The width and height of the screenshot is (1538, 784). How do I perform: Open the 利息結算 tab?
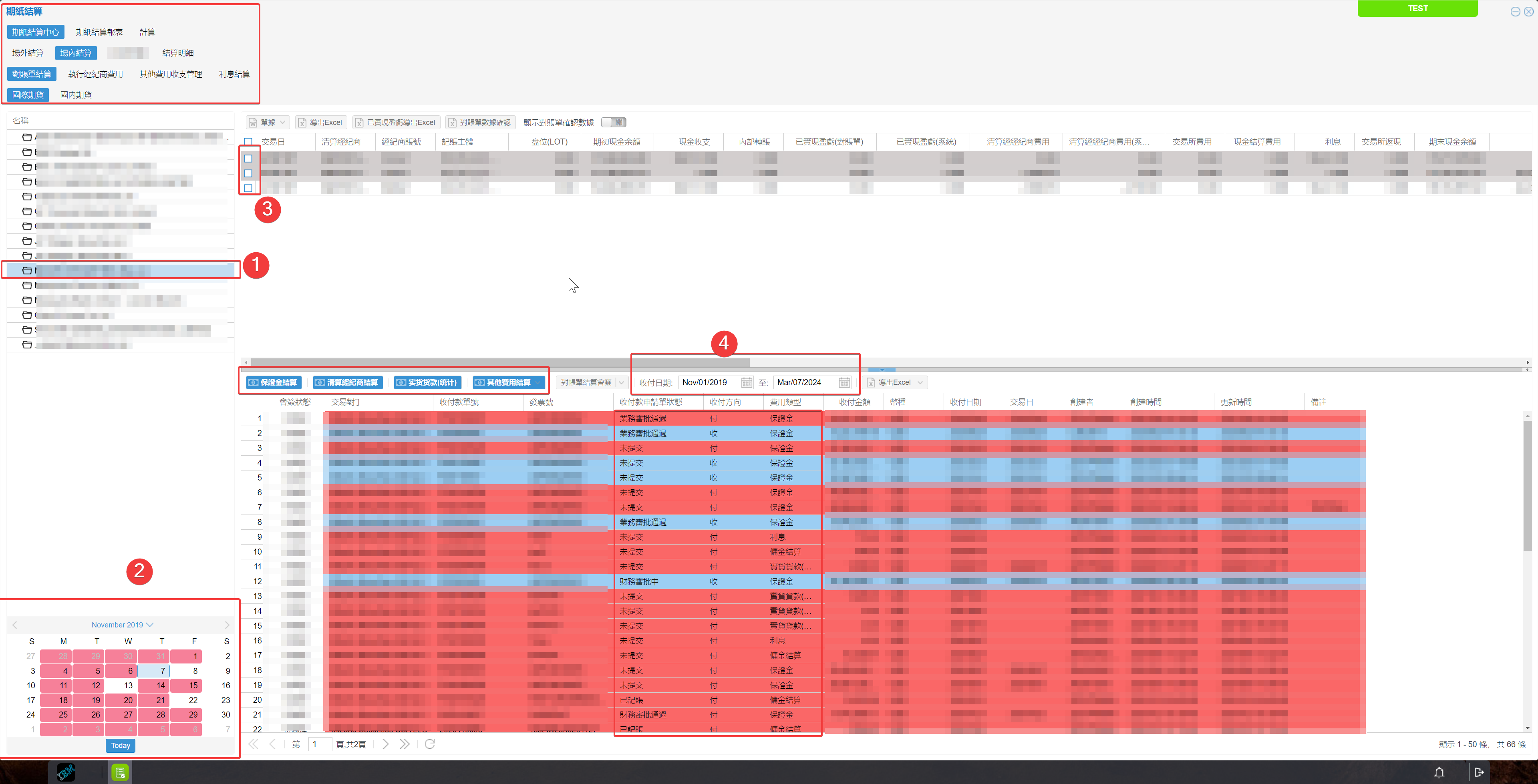click(x=234, y=74)
